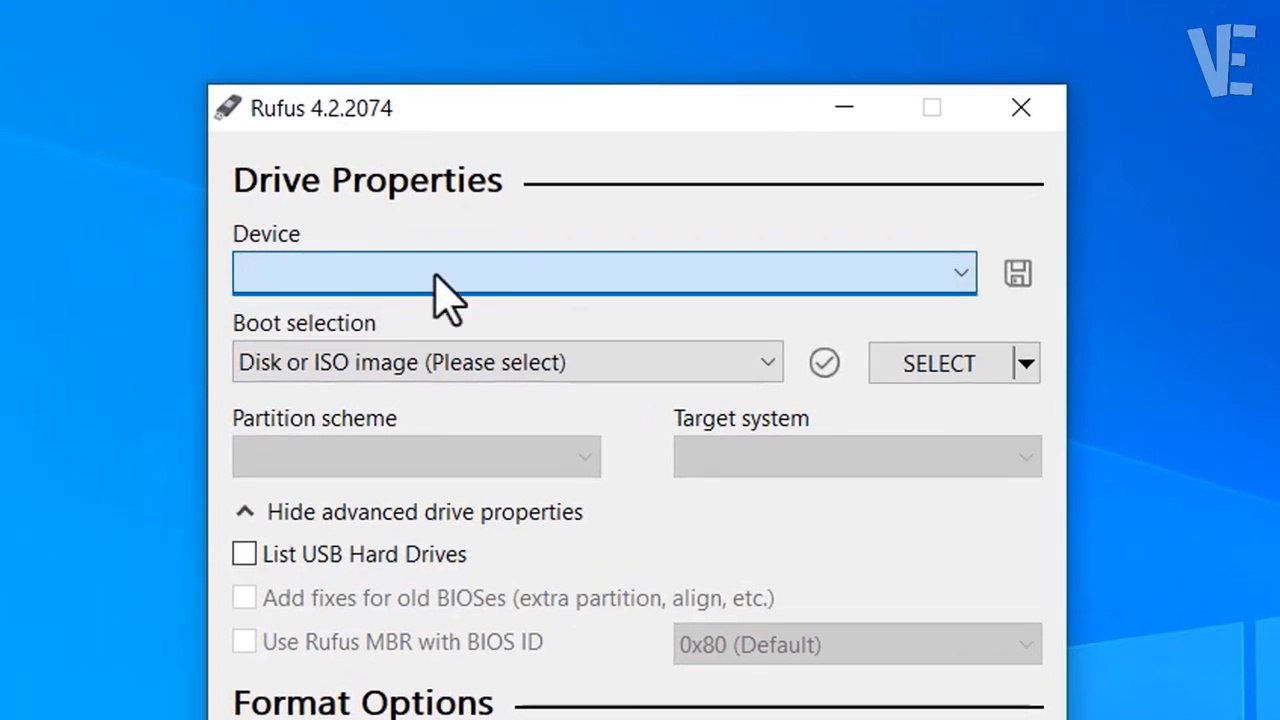Minimize the Rufus window
Screen dimensions: 1280x720
(x=844, y=107)
